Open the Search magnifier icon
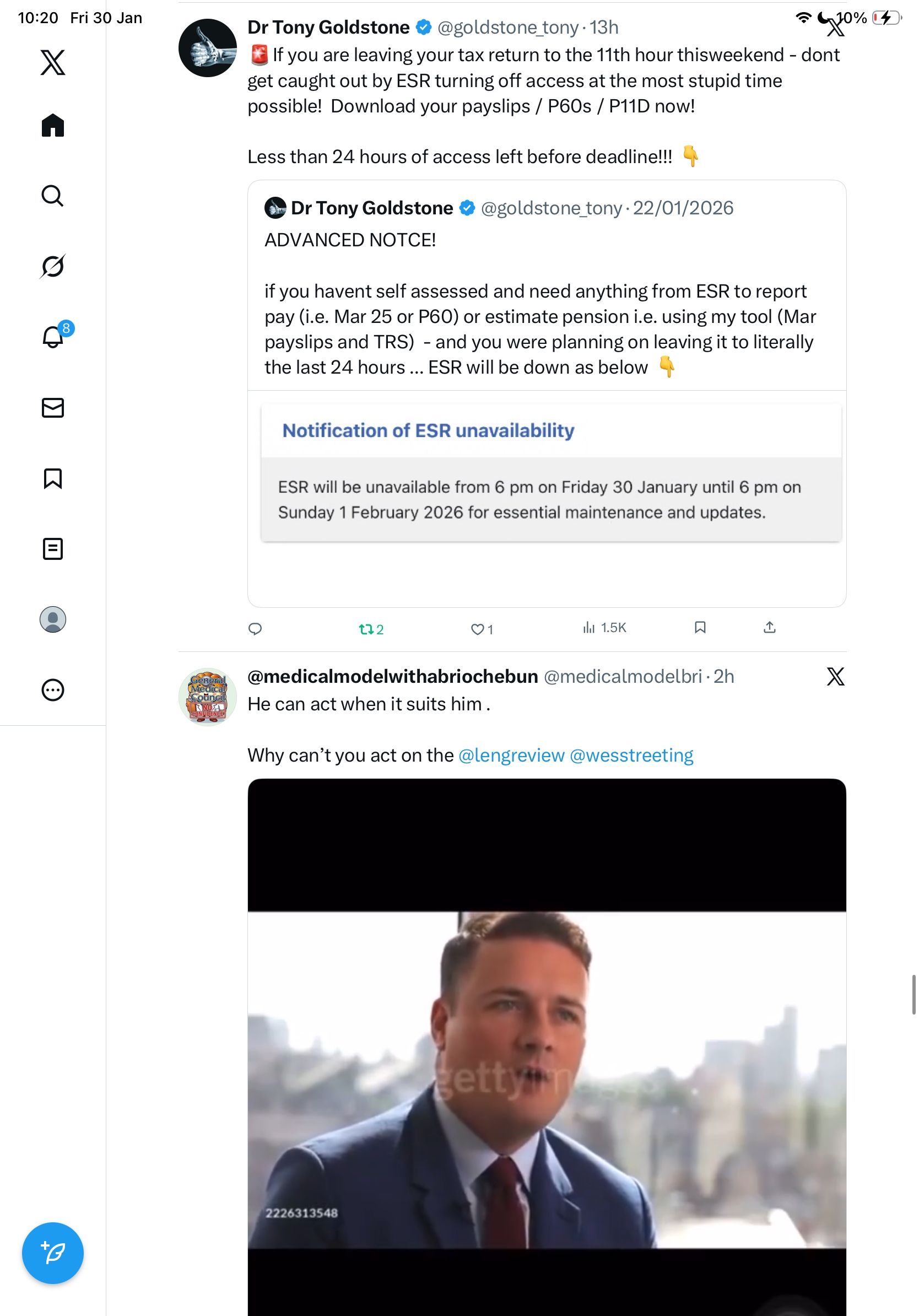Image resolution: width=919 pixels, height=1316 pixels. coord(53,196)
